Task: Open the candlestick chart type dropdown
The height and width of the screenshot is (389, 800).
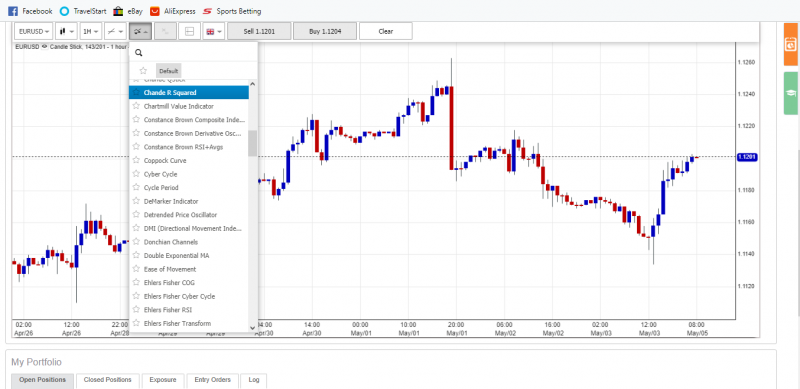Action: (67, 31)
